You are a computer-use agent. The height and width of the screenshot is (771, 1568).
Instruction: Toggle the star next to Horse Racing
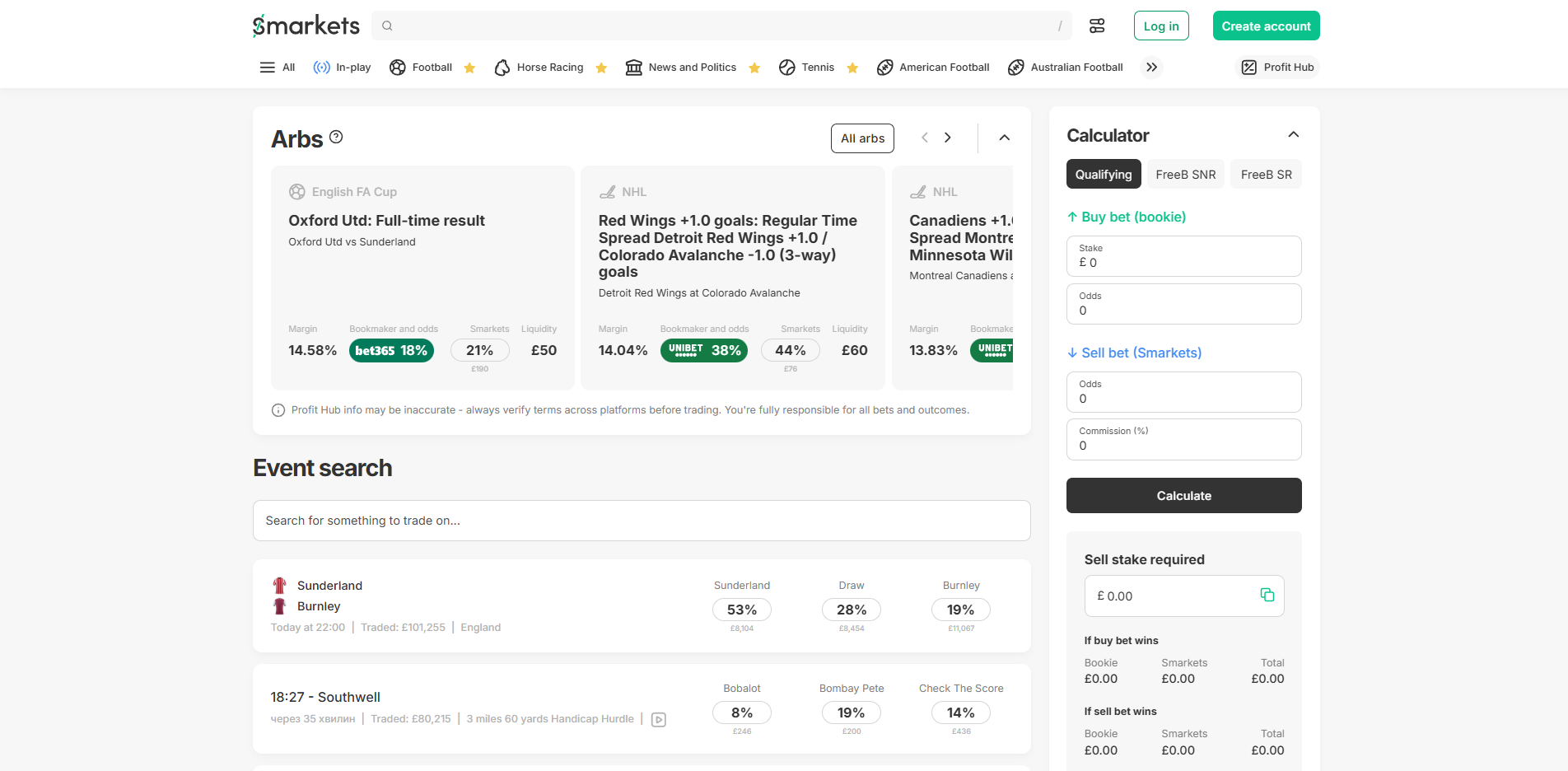[x=600, y=67]
